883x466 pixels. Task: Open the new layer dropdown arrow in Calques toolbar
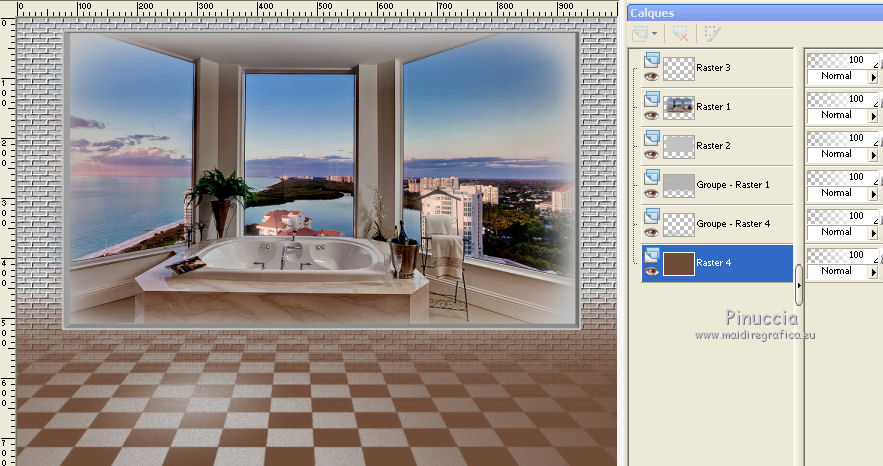point(654,34)
